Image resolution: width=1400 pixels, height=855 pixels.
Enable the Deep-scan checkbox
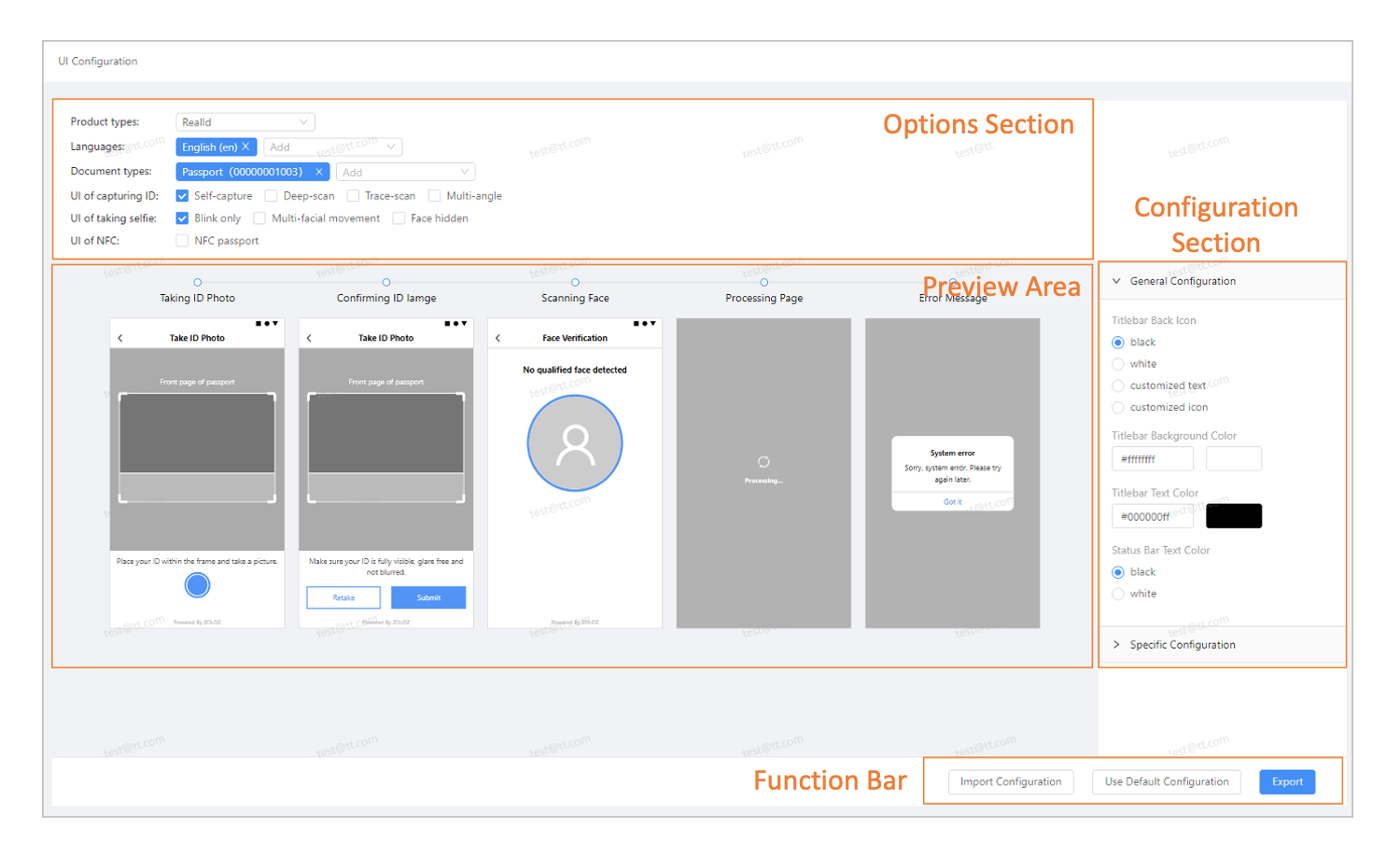272,195
